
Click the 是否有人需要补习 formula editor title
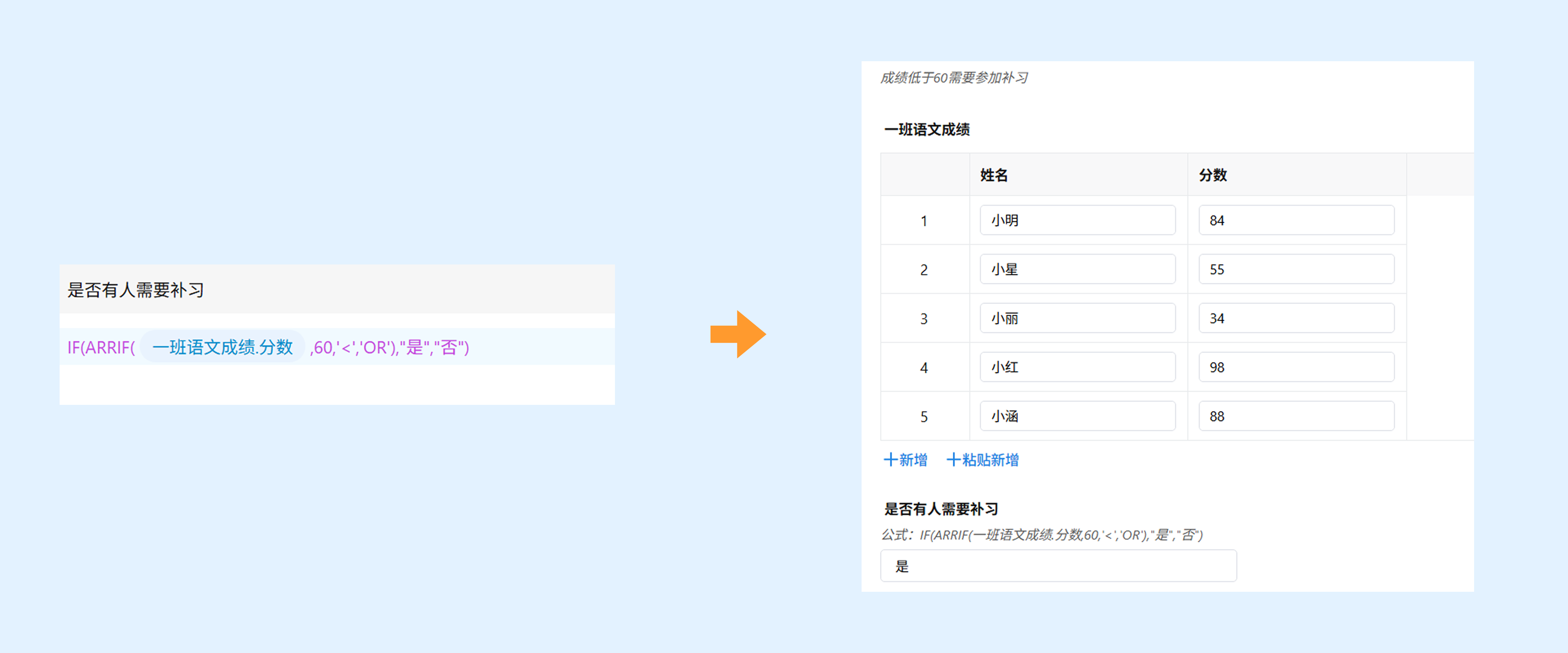(x=136, y=290)
